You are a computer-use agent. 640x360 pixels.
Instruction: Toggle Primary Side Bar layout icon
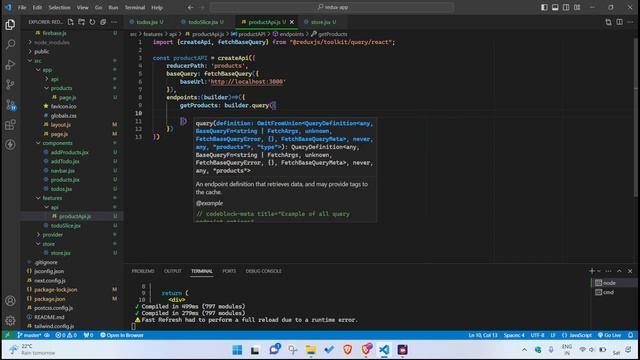pyautogui.click(x=544, y=7)
